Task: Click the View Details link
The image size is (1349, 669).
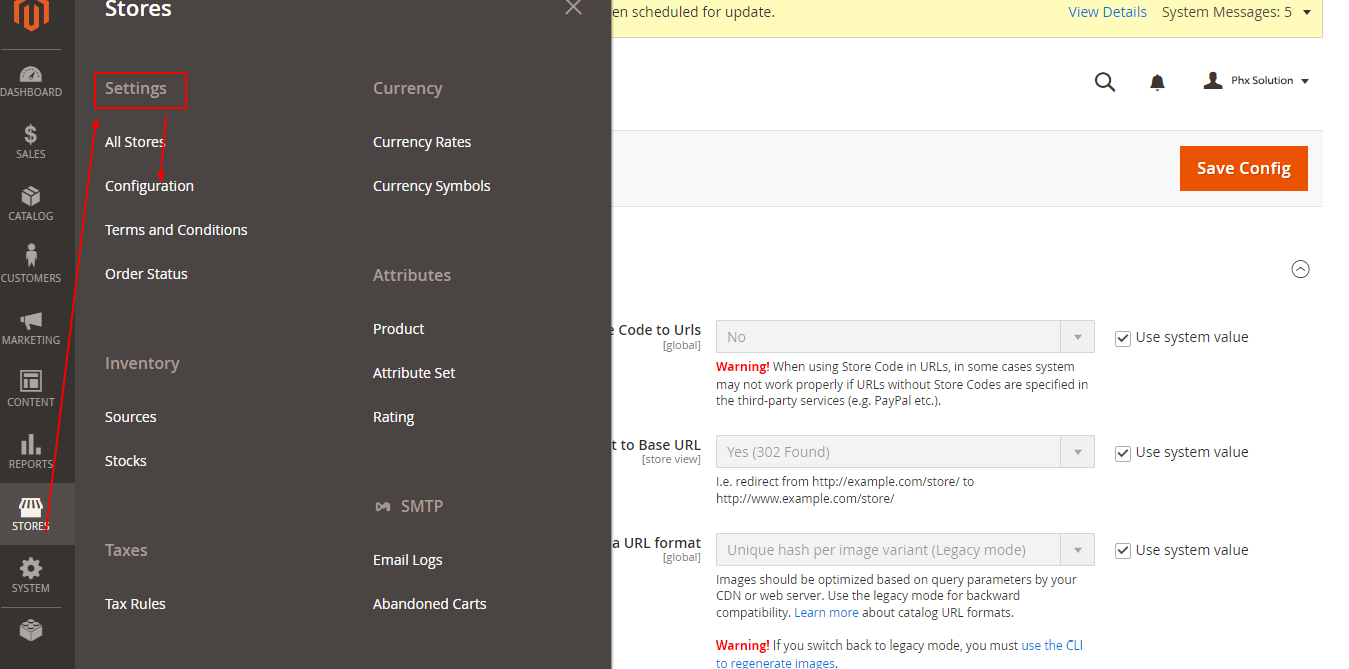Action: [1107, 12]
